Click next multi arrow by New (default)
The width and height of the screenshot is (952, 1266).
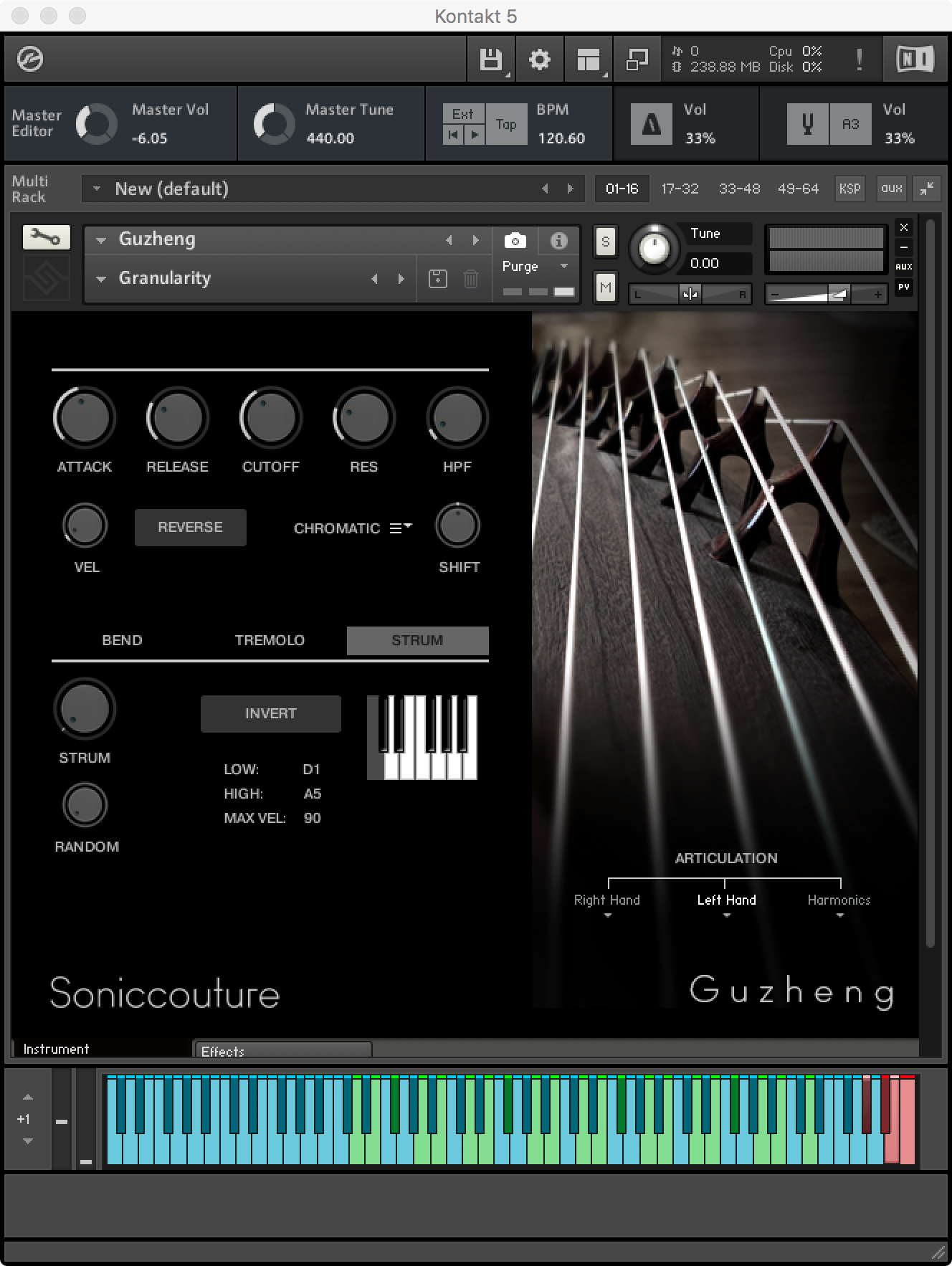(x=571, y=189)
